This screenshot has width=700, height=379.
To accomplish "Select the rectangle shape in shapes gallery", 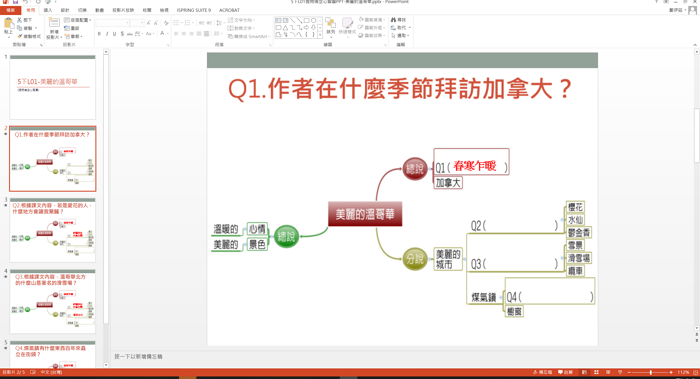I will coord(306,21).
